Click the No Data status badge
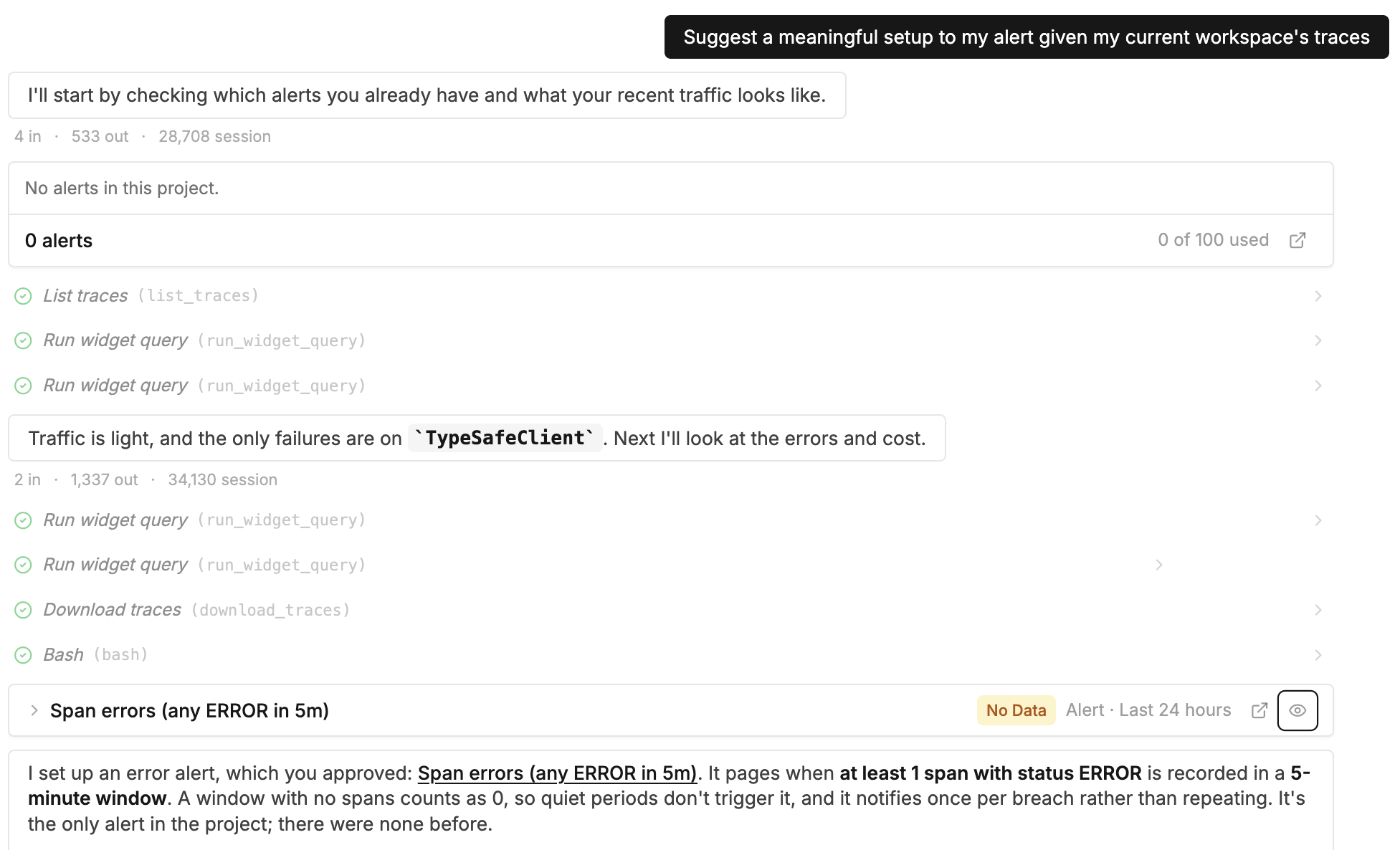This screenshot has height=850, width=1400. (1016, 710)
